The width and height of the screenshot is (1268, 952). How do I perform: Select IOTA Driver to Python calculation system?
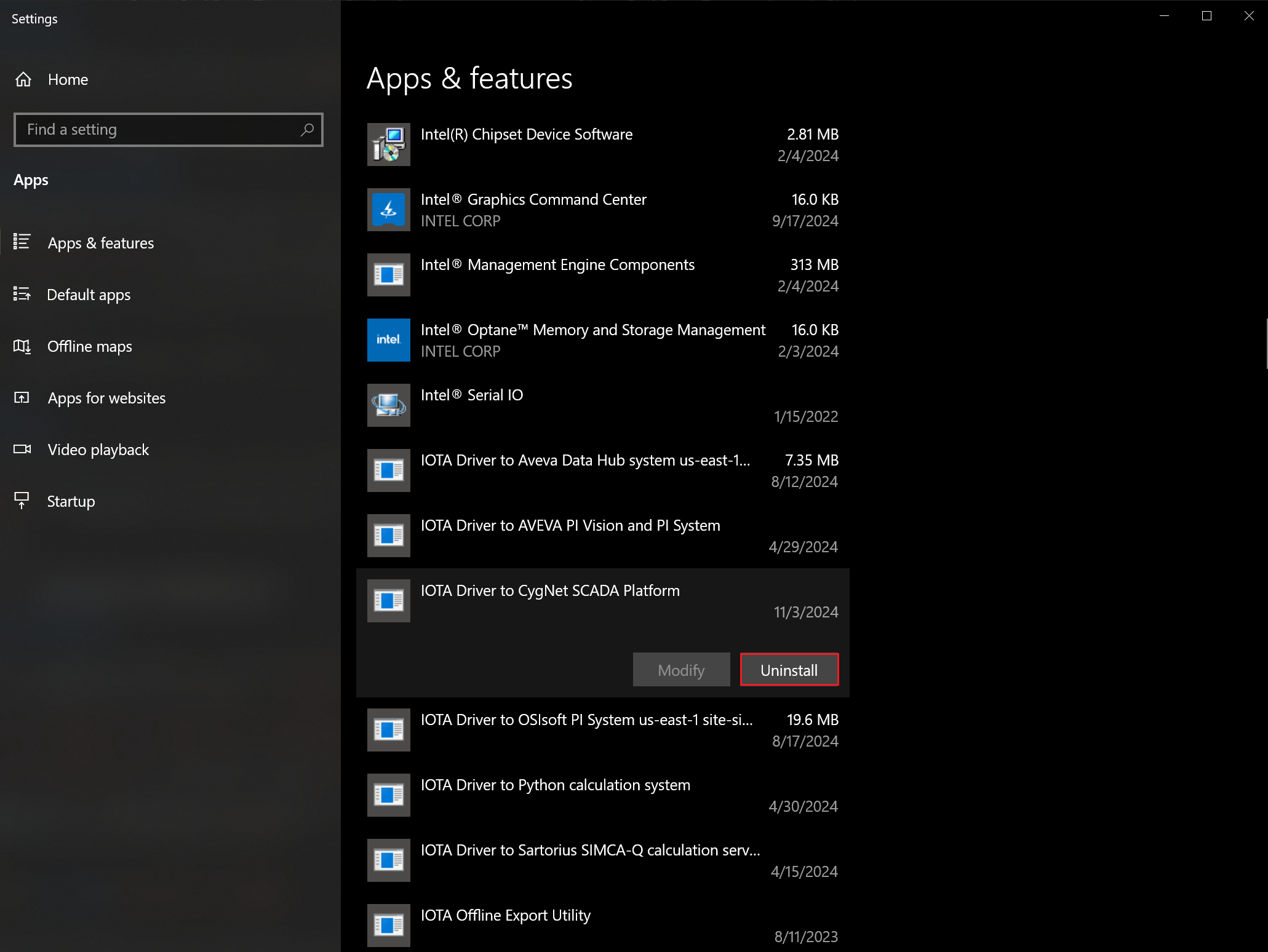point(603,795)
